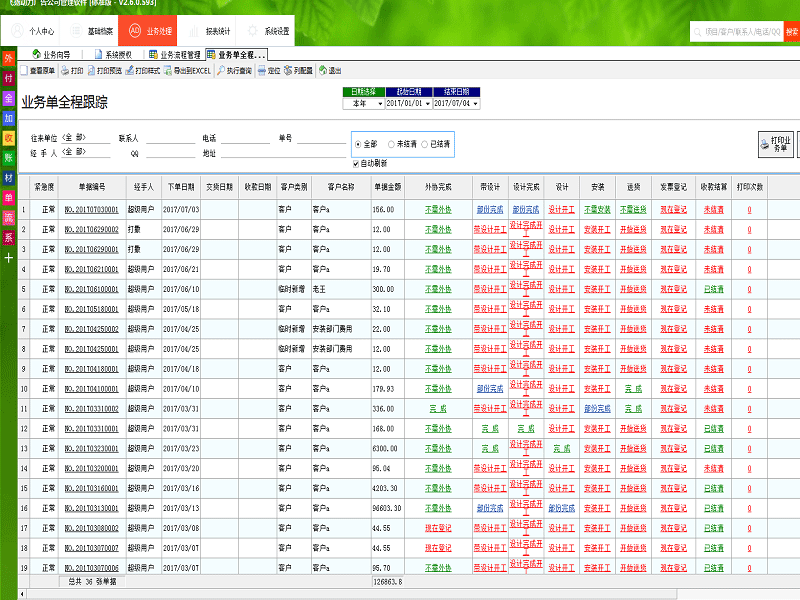
Task: Expand the end date 2017/07/04 dropdown
Action: (476, 103)
